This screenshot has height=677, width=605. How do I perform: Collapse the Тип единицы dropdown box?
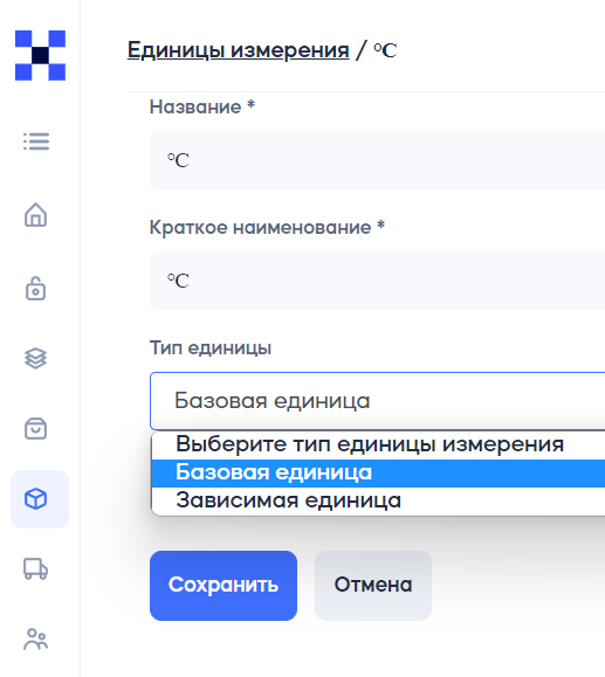[377, 401]
